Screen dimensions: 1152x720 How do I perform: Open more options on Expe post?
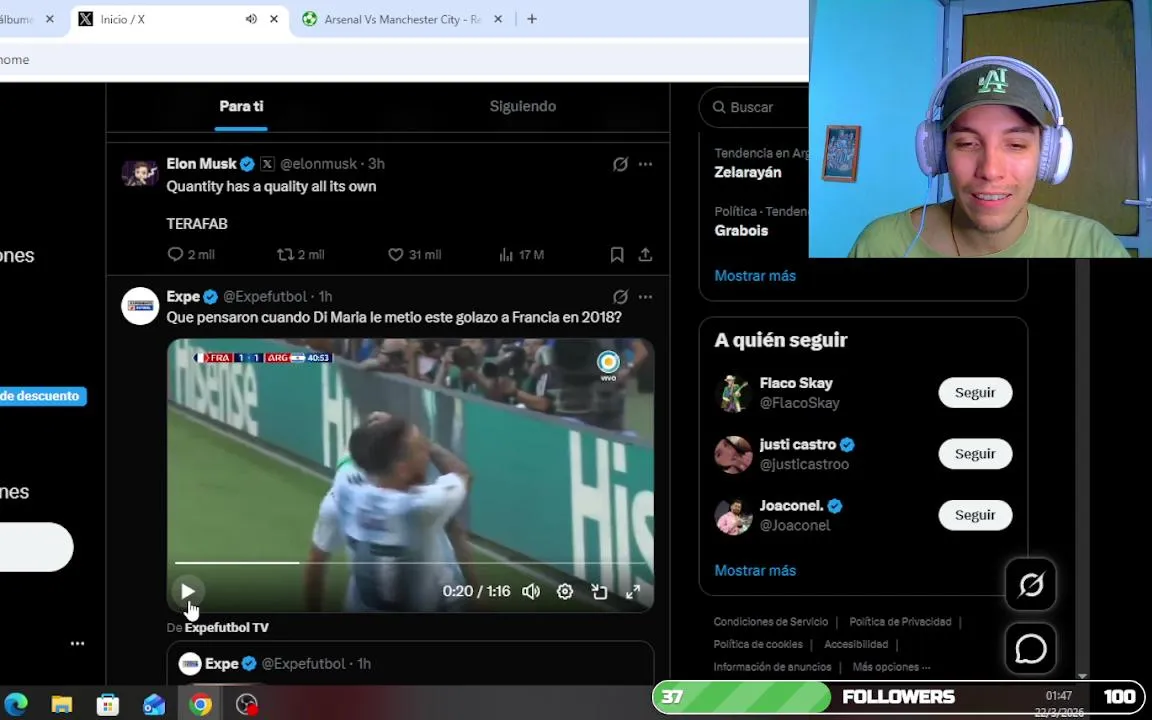point(645,297)
